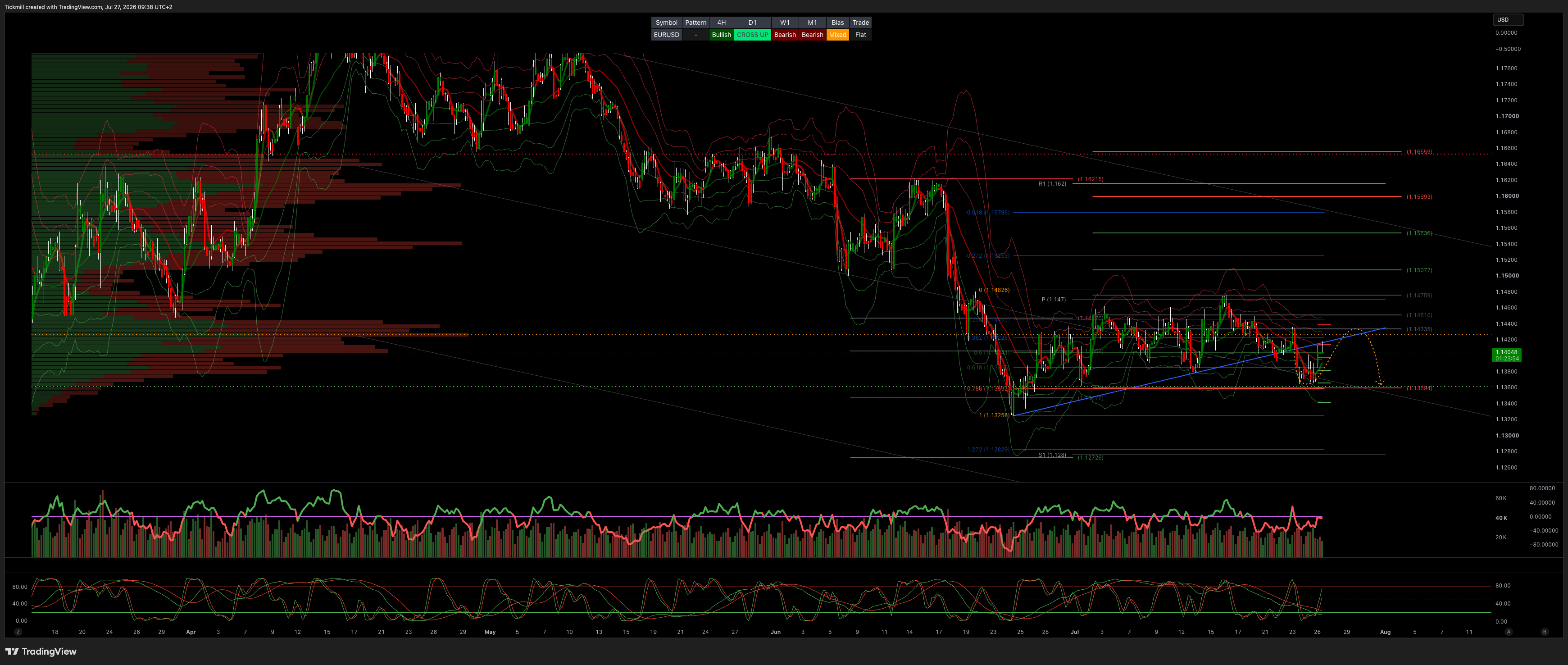Click the Flat trade cell
The image size is (1568, 665).
pos(861,35)
